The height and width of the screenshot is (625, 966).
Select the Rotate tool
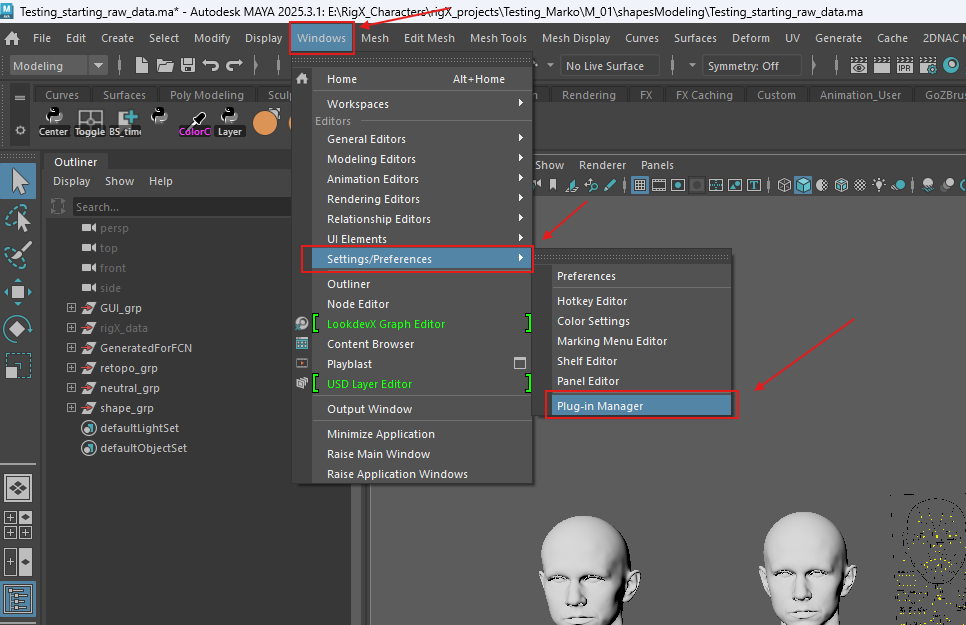[x=18, y=329]
